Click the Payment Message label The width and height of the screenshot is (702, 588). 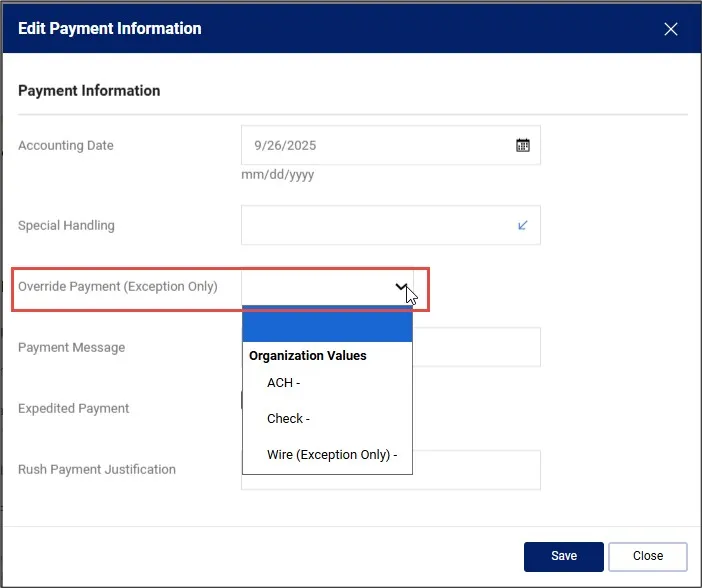point(72,348)
